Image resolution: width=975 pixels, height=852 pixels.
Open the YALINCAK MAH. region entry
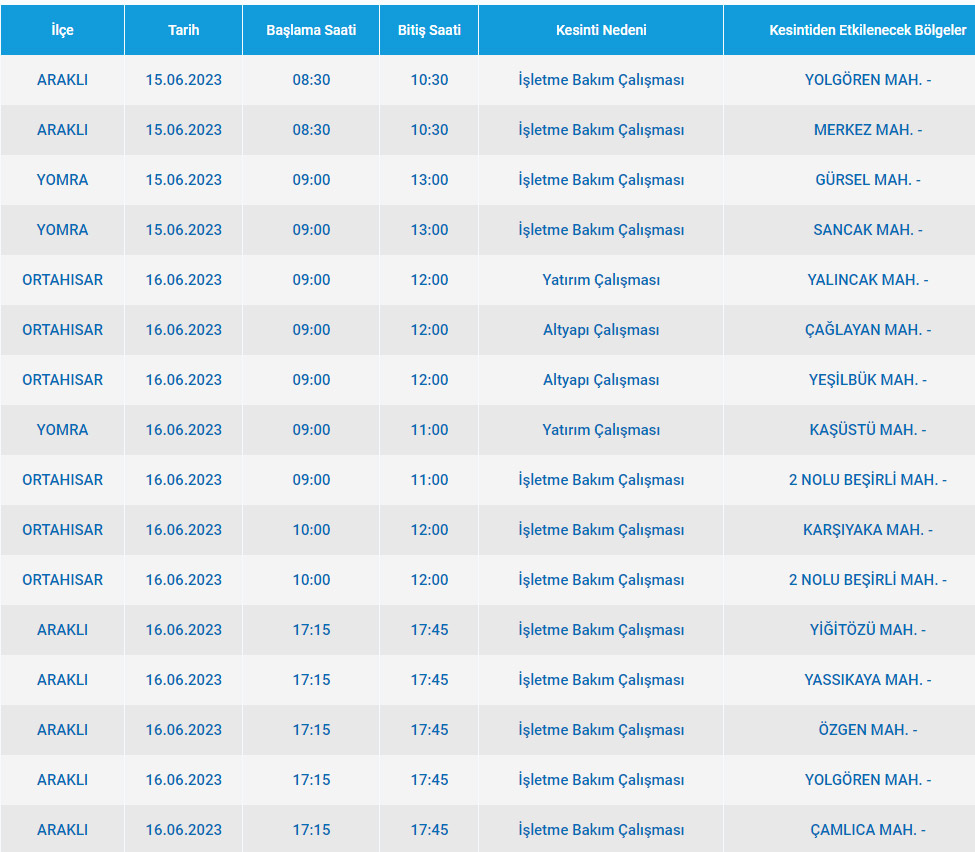867,280
